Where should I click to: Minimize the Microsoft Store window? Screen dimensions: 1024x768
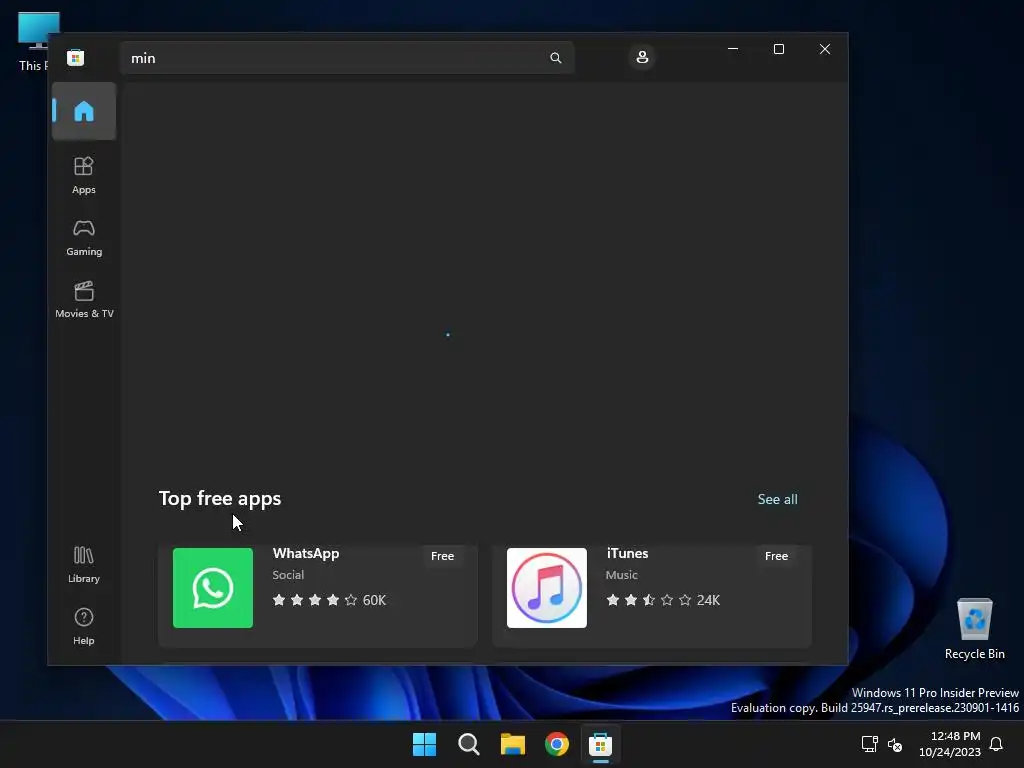[733, 49]
